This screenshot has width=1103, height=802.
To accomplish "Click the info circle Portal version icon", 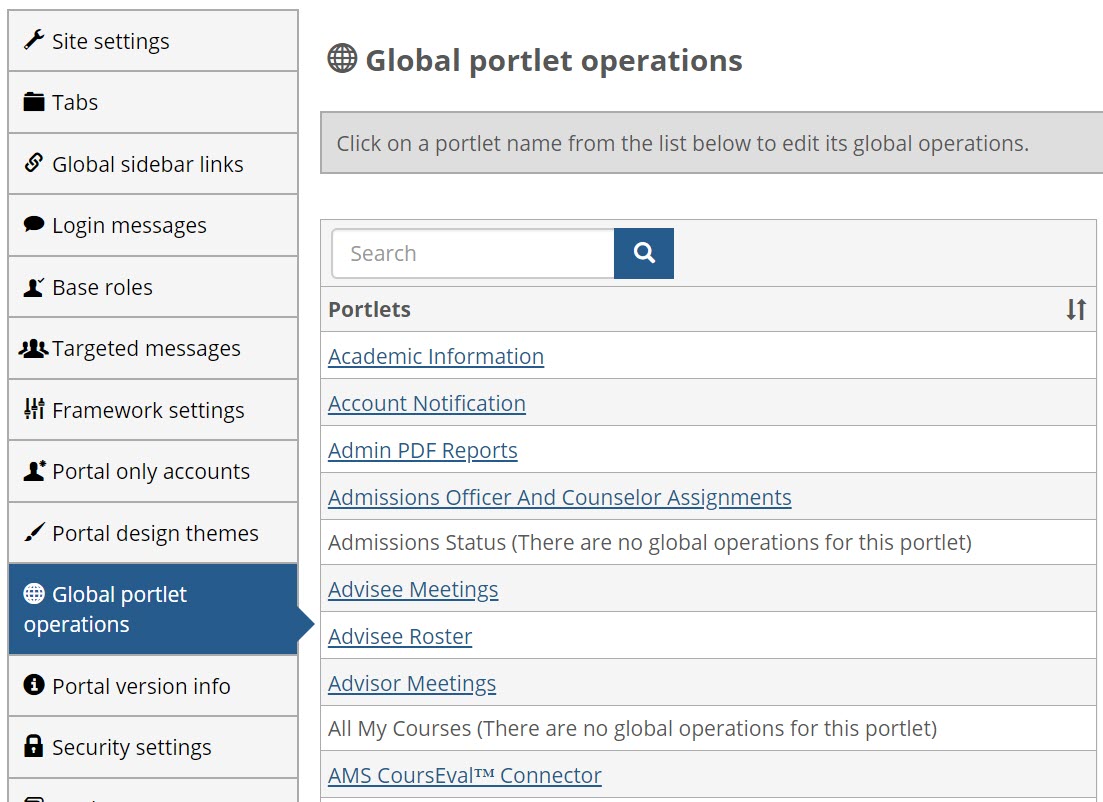I will 34,685.
